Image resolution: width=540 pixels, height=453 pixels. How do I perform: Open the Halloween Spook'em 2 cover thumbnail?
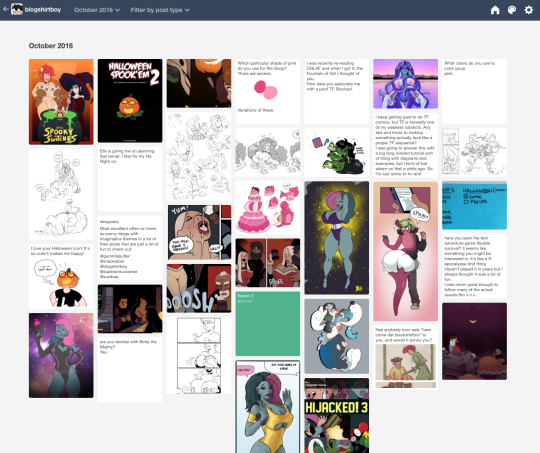[x=130, y=101]
